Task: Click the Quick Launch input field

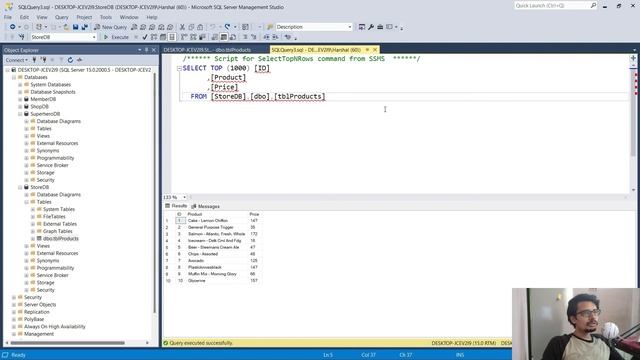Action: [551, 5]
